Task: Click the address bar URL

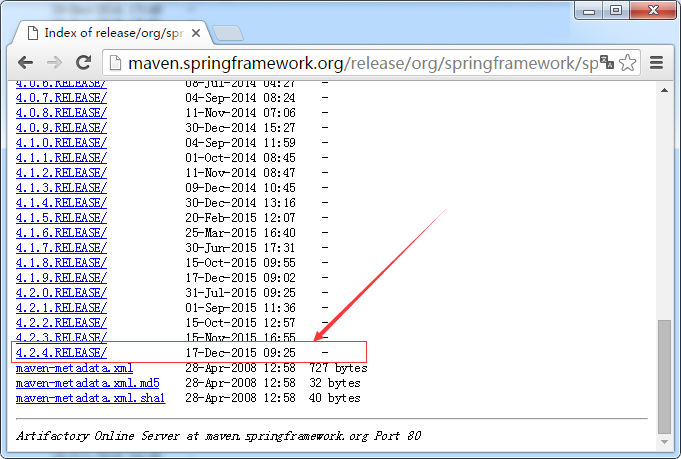Action: [363, 63]
